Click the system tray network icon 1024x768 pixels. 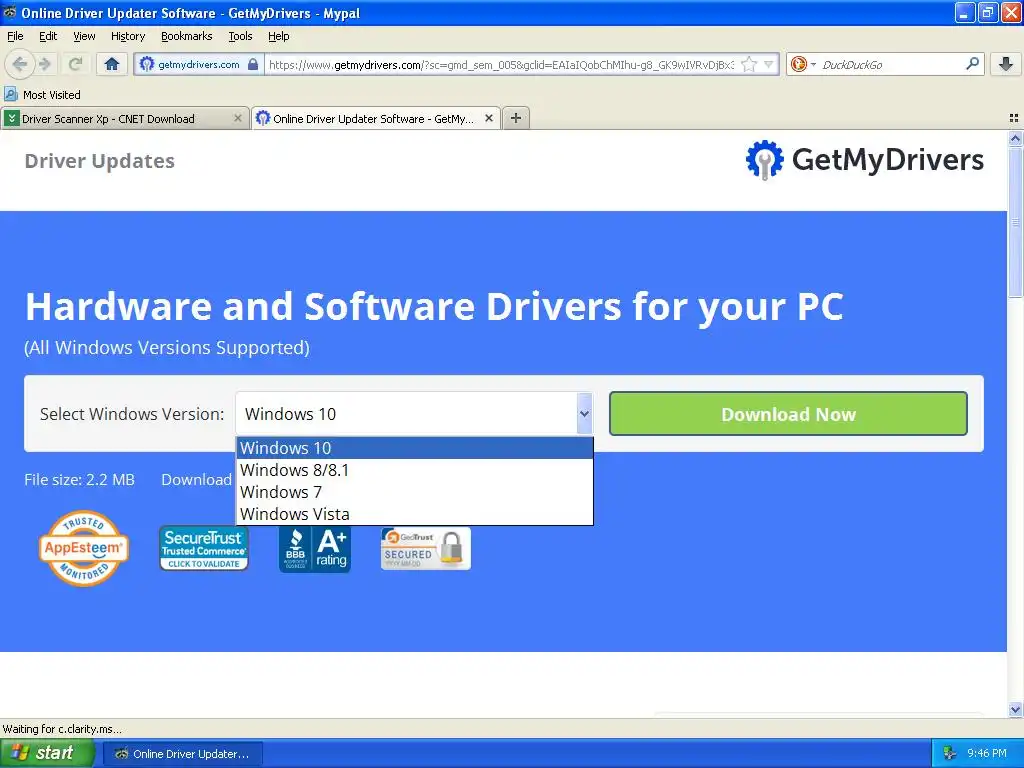point(949,754)
